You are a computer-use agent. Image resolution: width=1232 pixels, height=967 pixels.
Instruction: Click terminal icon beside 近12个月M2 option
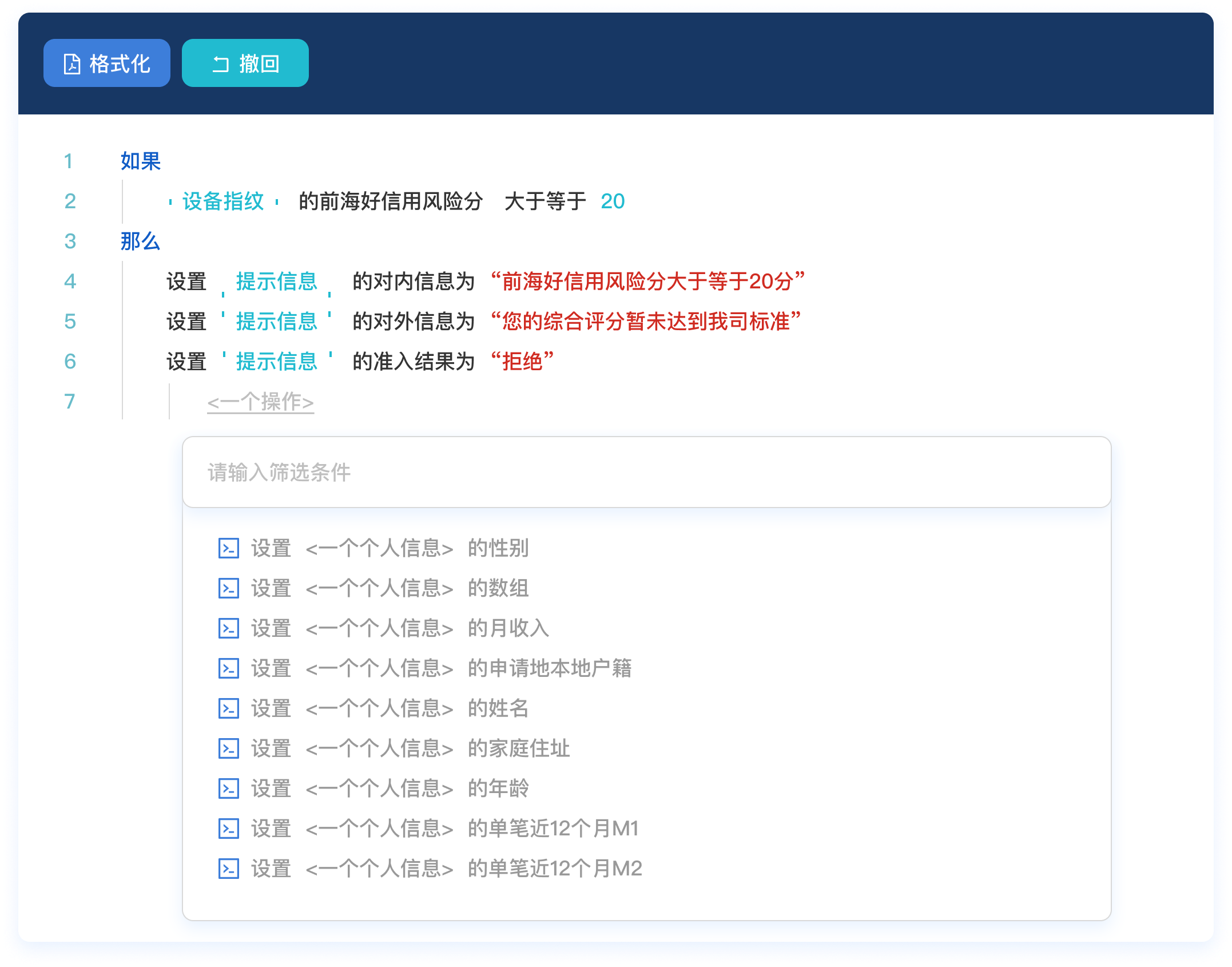tap(229, 869)
